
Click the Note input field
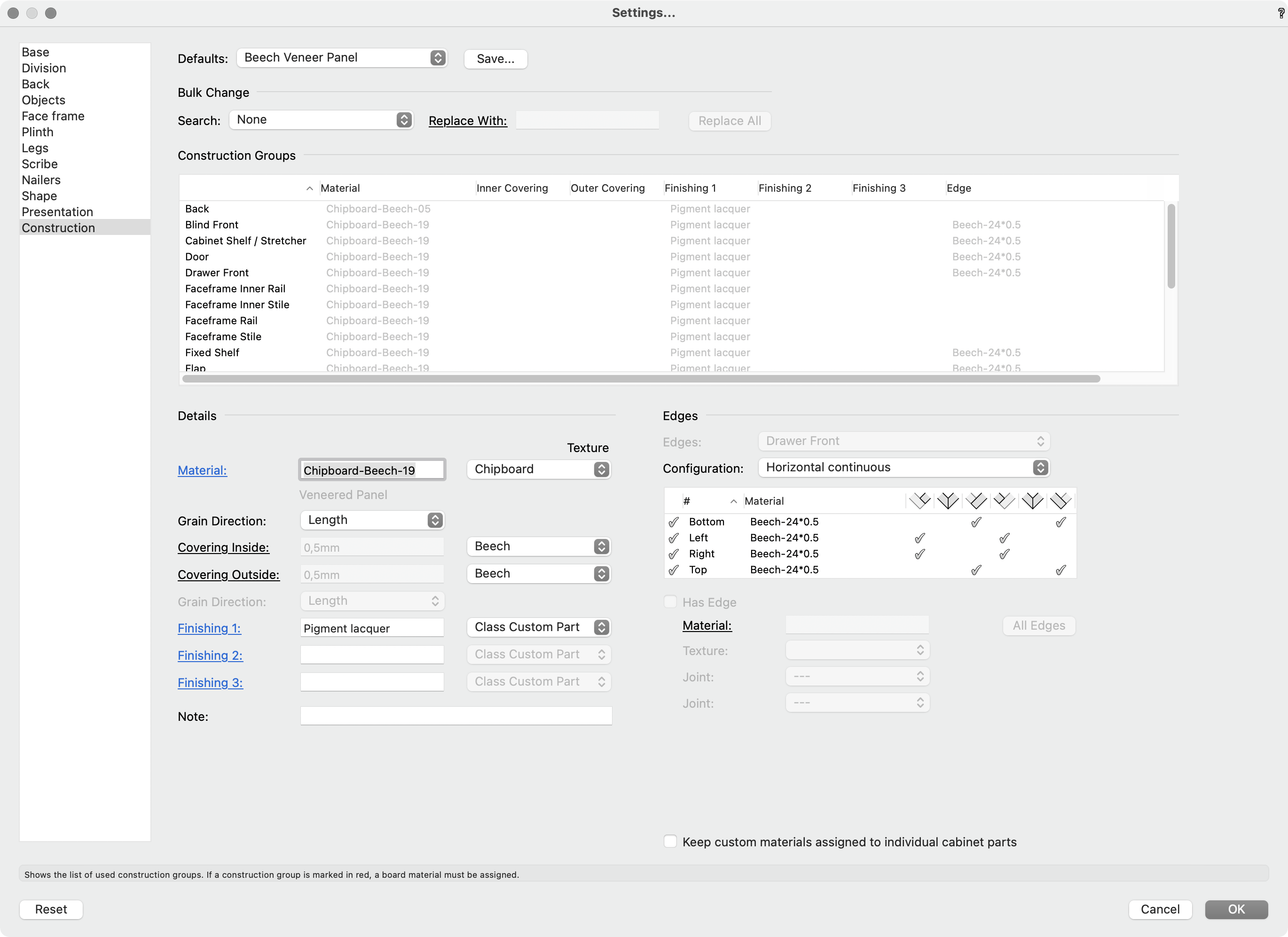[456, 716]
